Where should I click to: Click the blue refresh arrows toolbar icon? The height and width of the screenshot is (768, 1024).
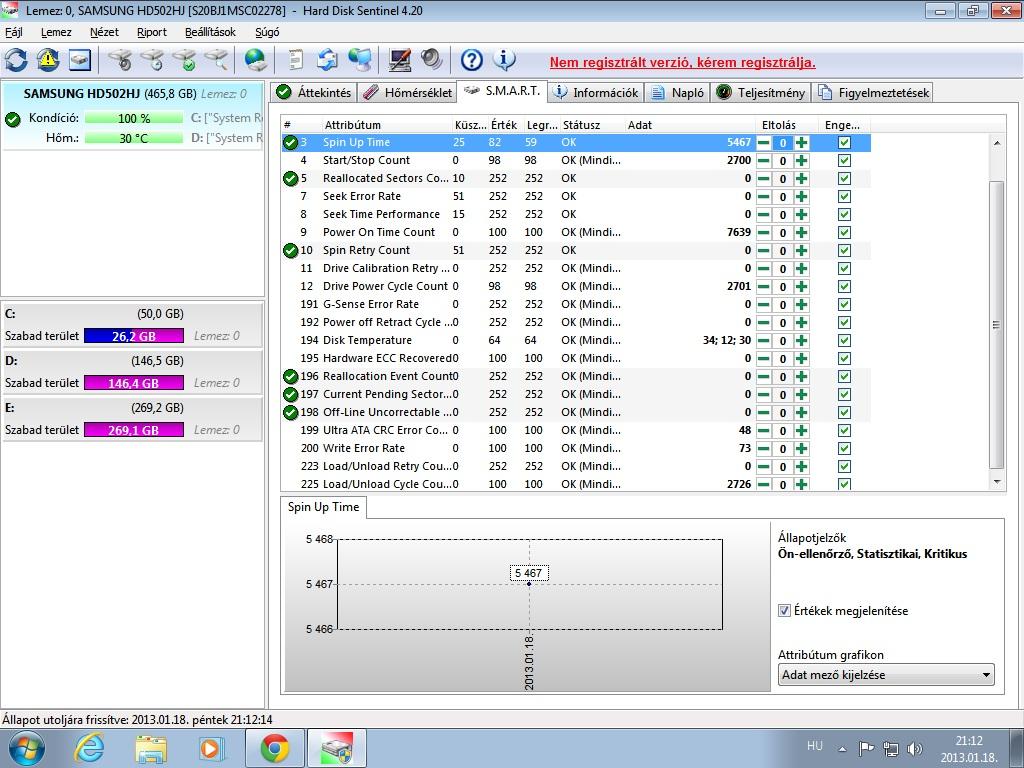click(16, 60)
